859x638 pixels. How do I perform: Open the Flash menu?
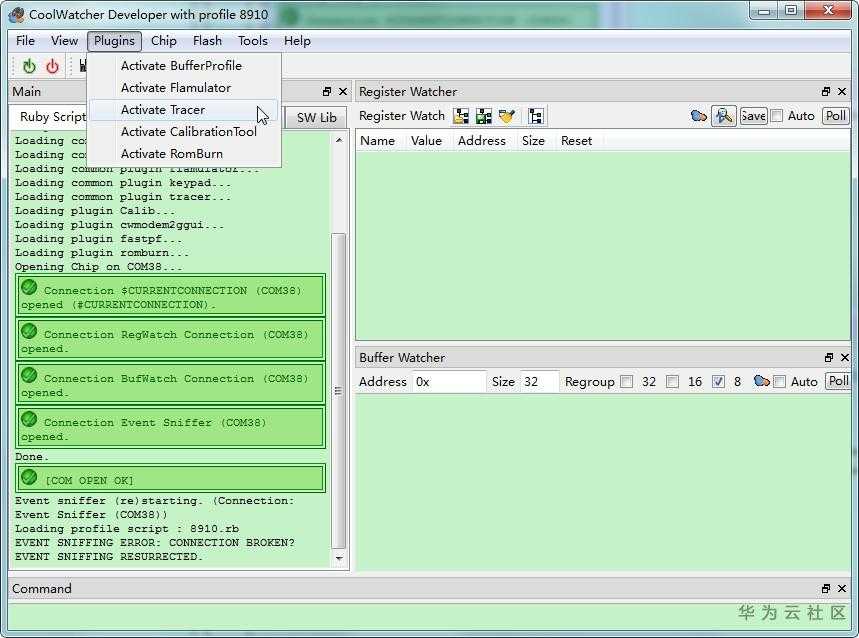click(207, 41)
